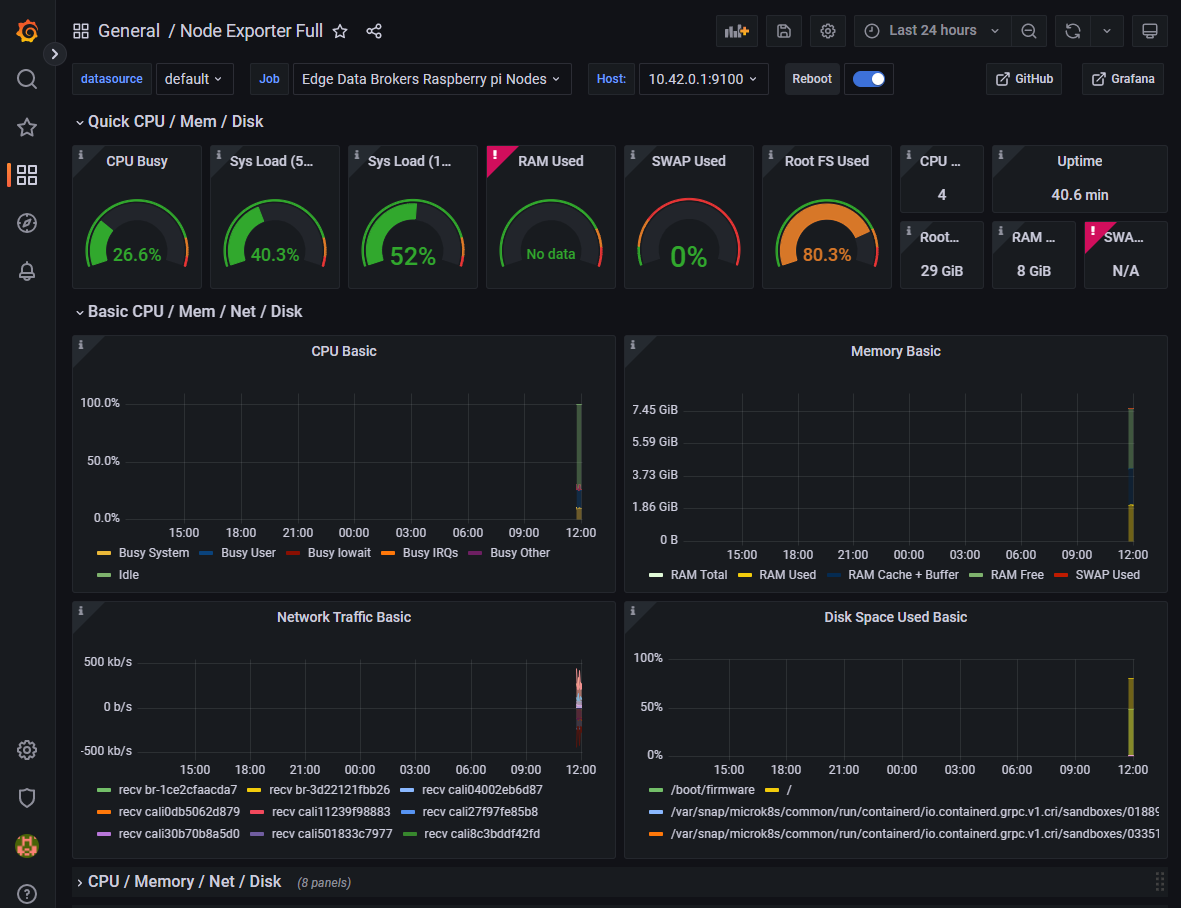The image size is (1181, 908).
Task: Open the Grafana link button
Action: 1123,79
